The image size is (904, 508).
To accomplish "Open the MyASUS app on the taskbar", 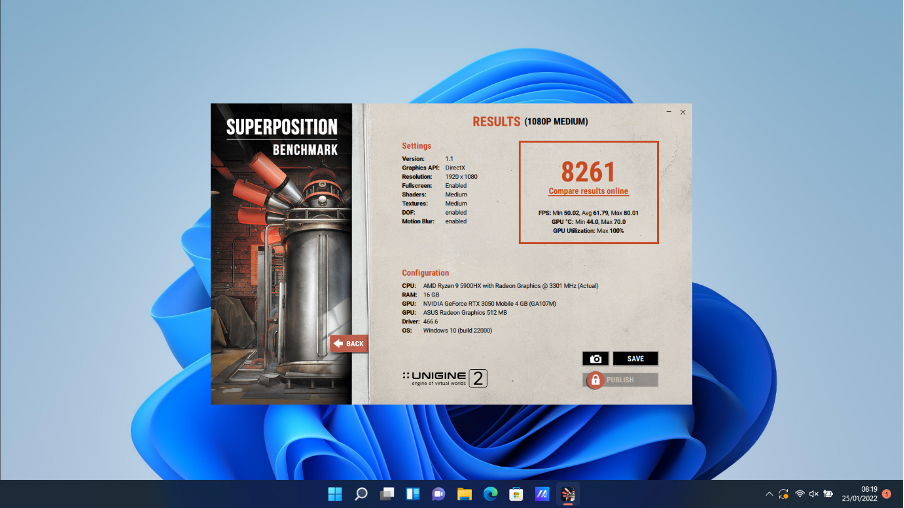I will (x=542, y=494).
